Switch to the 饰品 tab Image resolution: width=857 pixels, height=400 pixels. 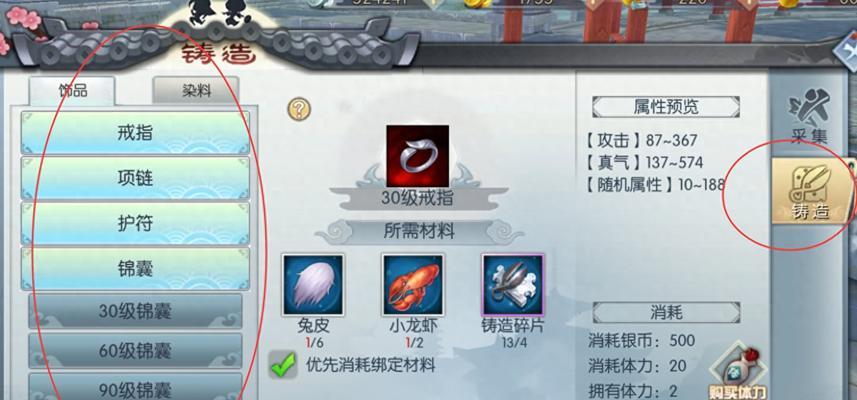click(72, 91)
